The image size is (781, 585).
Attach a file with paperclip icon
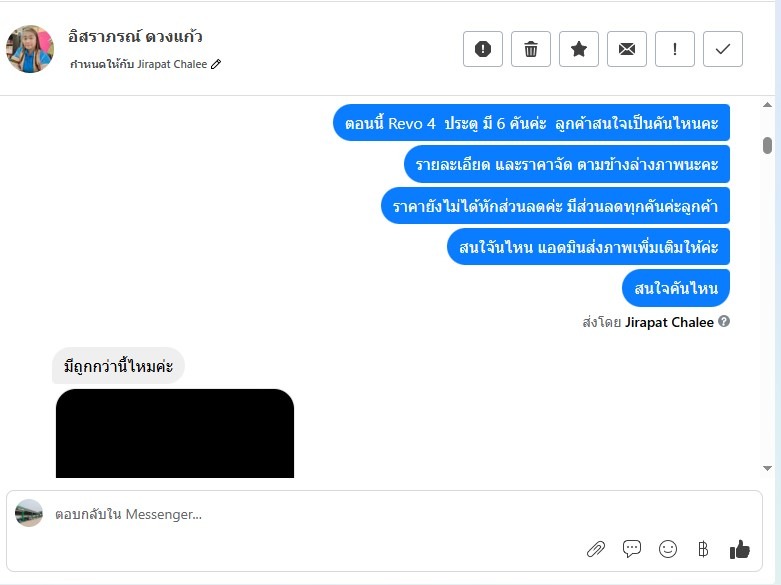point(596,549)
